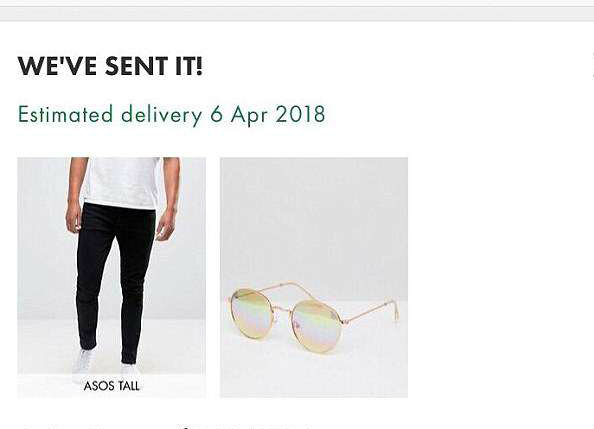This screenshot has width=594, height=429.
Task: Click the model's white t-shirt
Action: coord(122,182)
